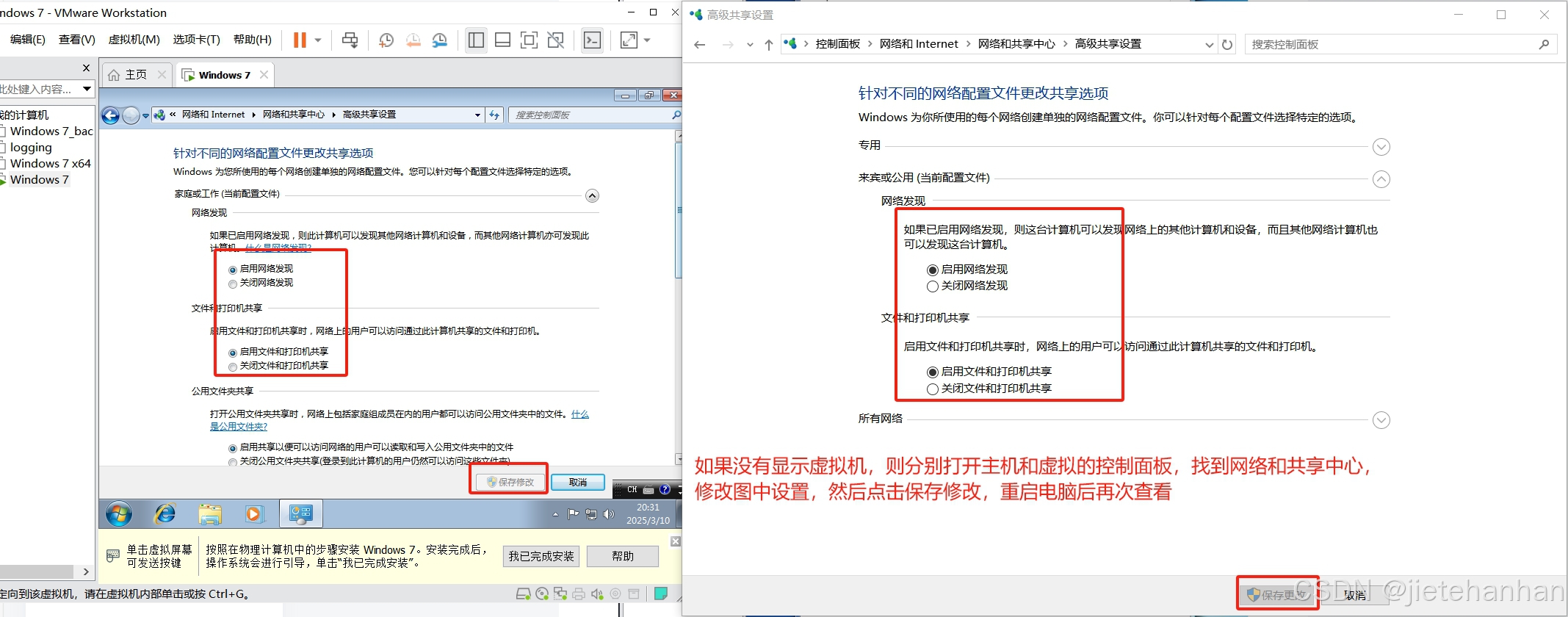Click the Win7 tray volume speaker icon
The width and height of the screenshot is (1568, 617).
(x=608, y=514)
